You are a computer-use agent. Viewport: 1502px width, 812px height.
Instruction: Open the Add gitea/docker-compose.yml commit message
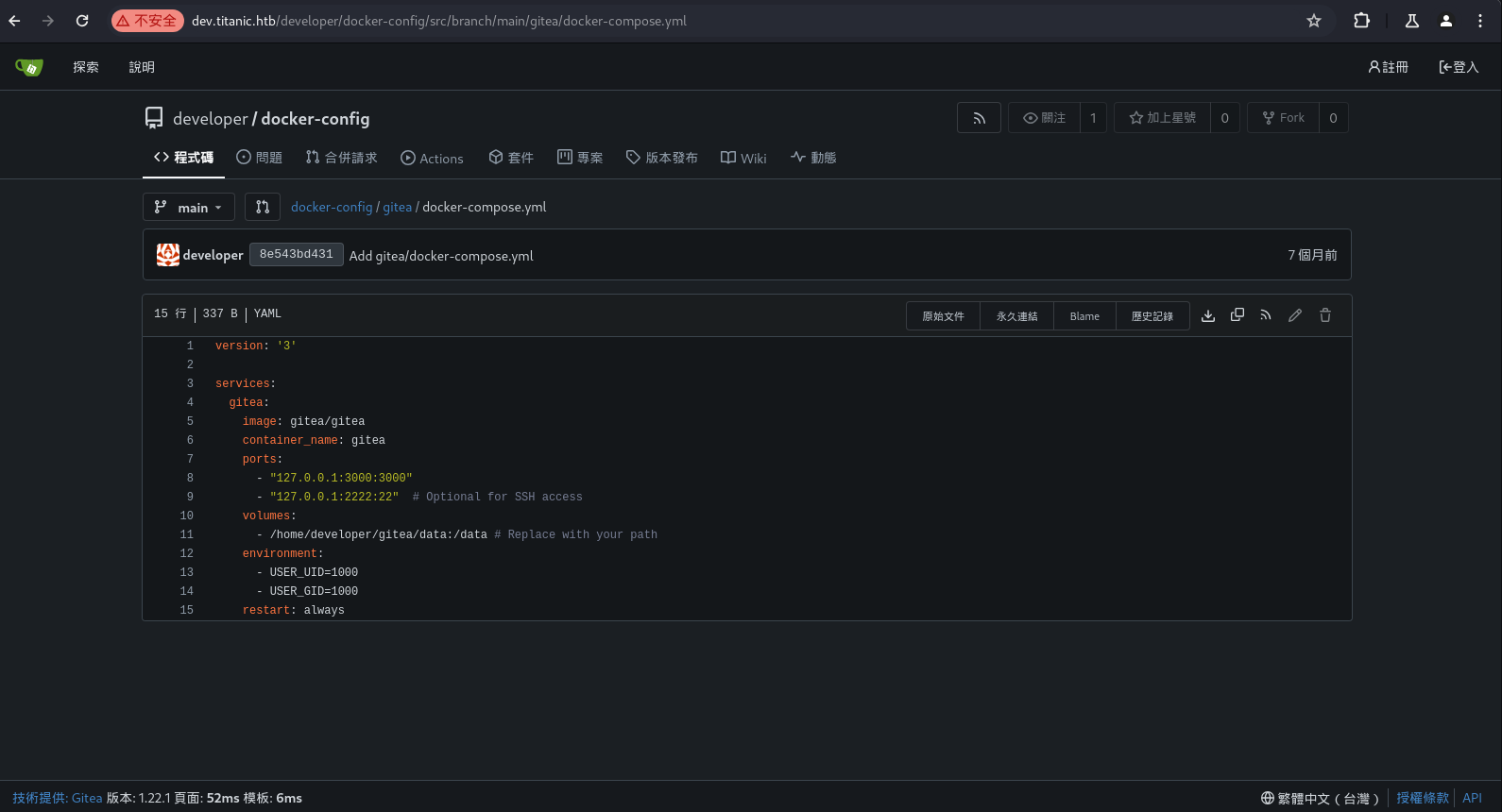(441, 256)
